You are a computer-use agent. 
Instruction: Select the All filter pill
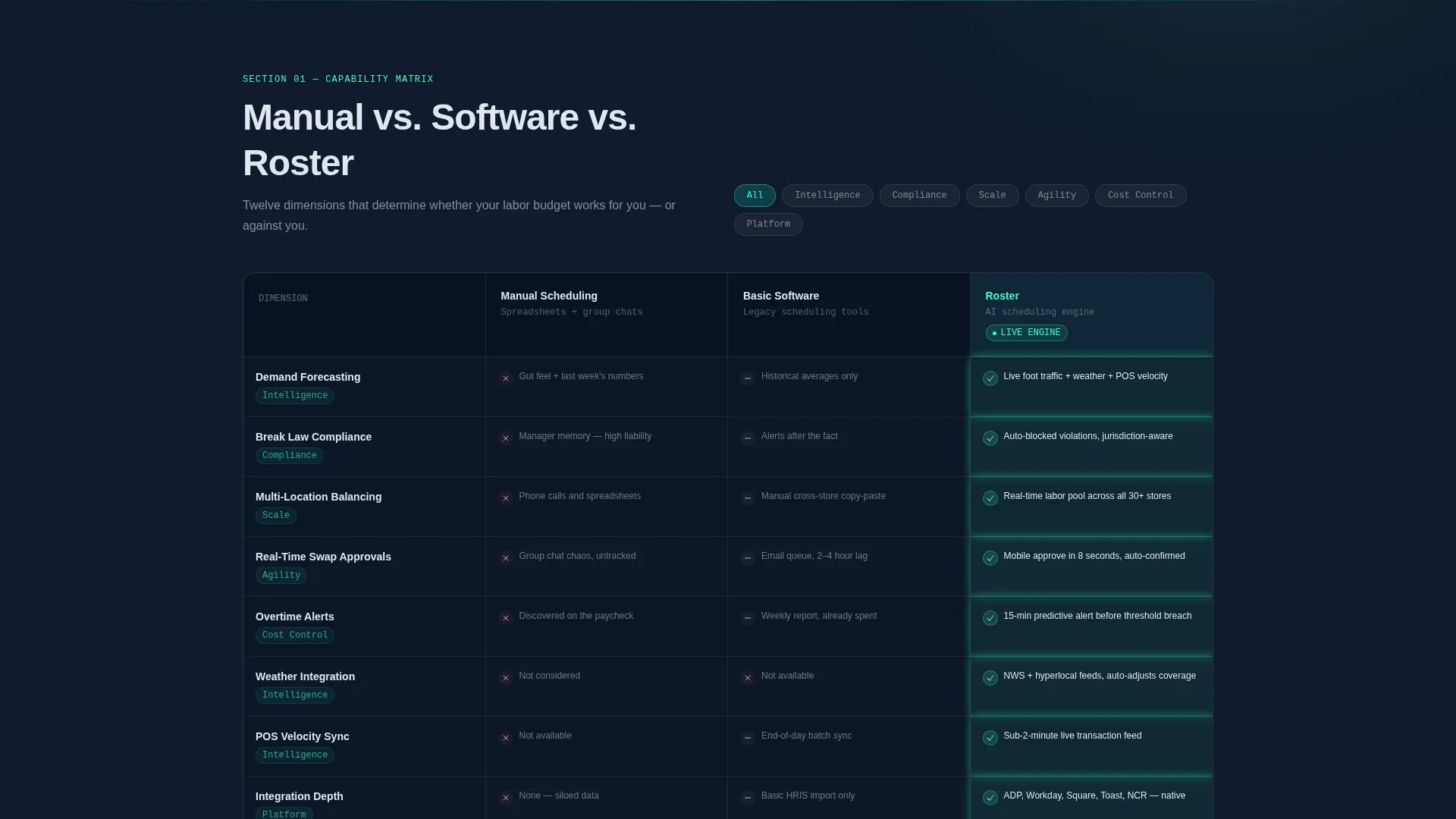755,196
